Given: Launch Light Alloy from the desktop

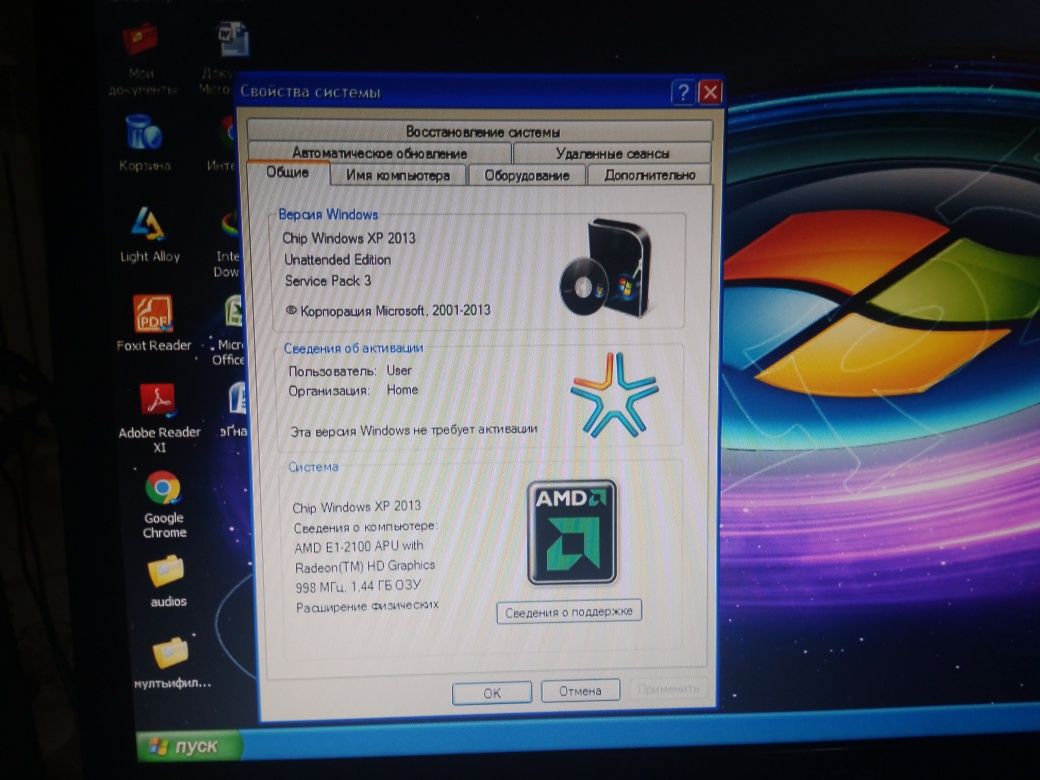Looking at the screenshot, I should [150, 233].
